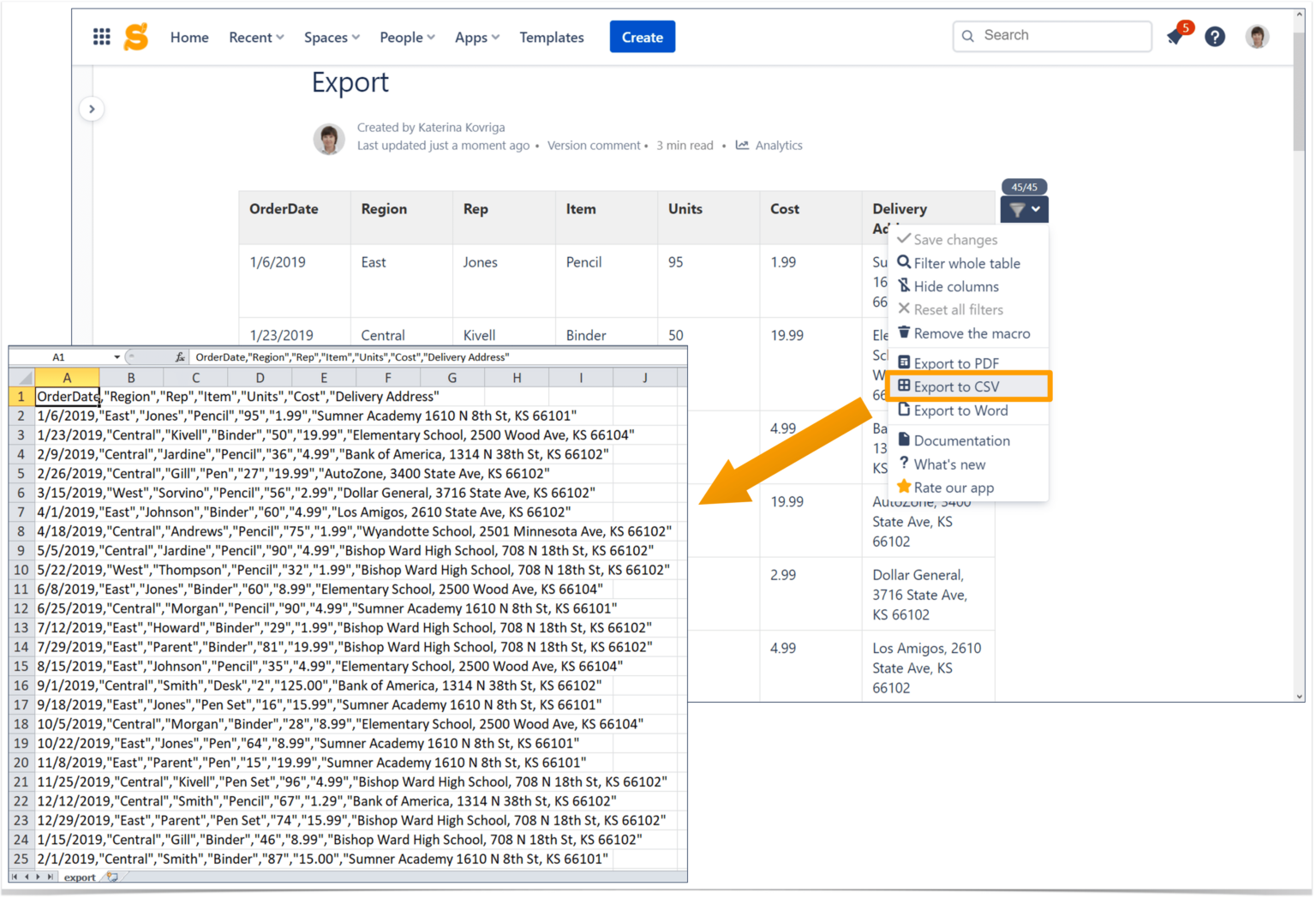Open the notifications bell icon
The image size is (1316, 898).
pos(1175,38)
